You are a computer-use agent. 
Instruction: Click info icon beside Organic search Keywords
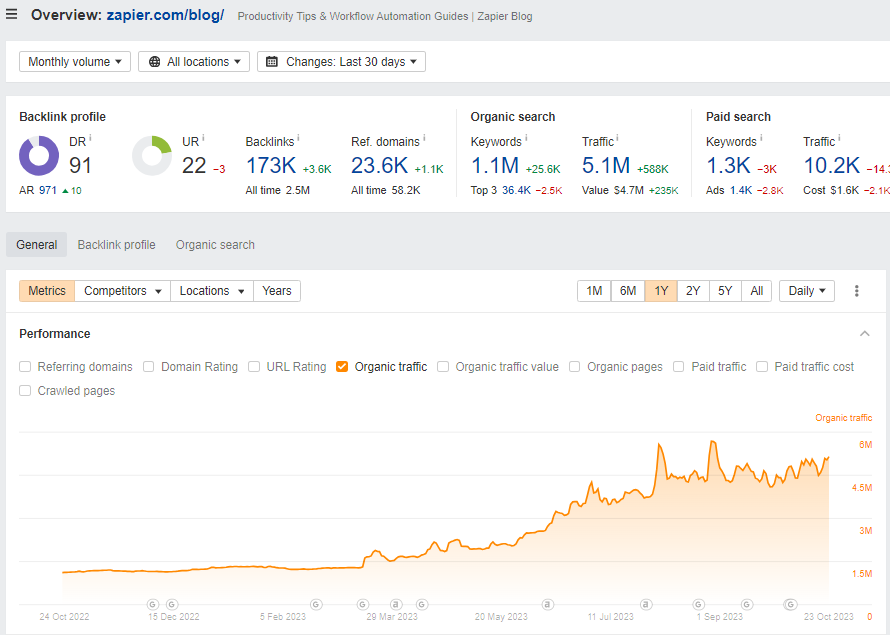click(526, 137)
